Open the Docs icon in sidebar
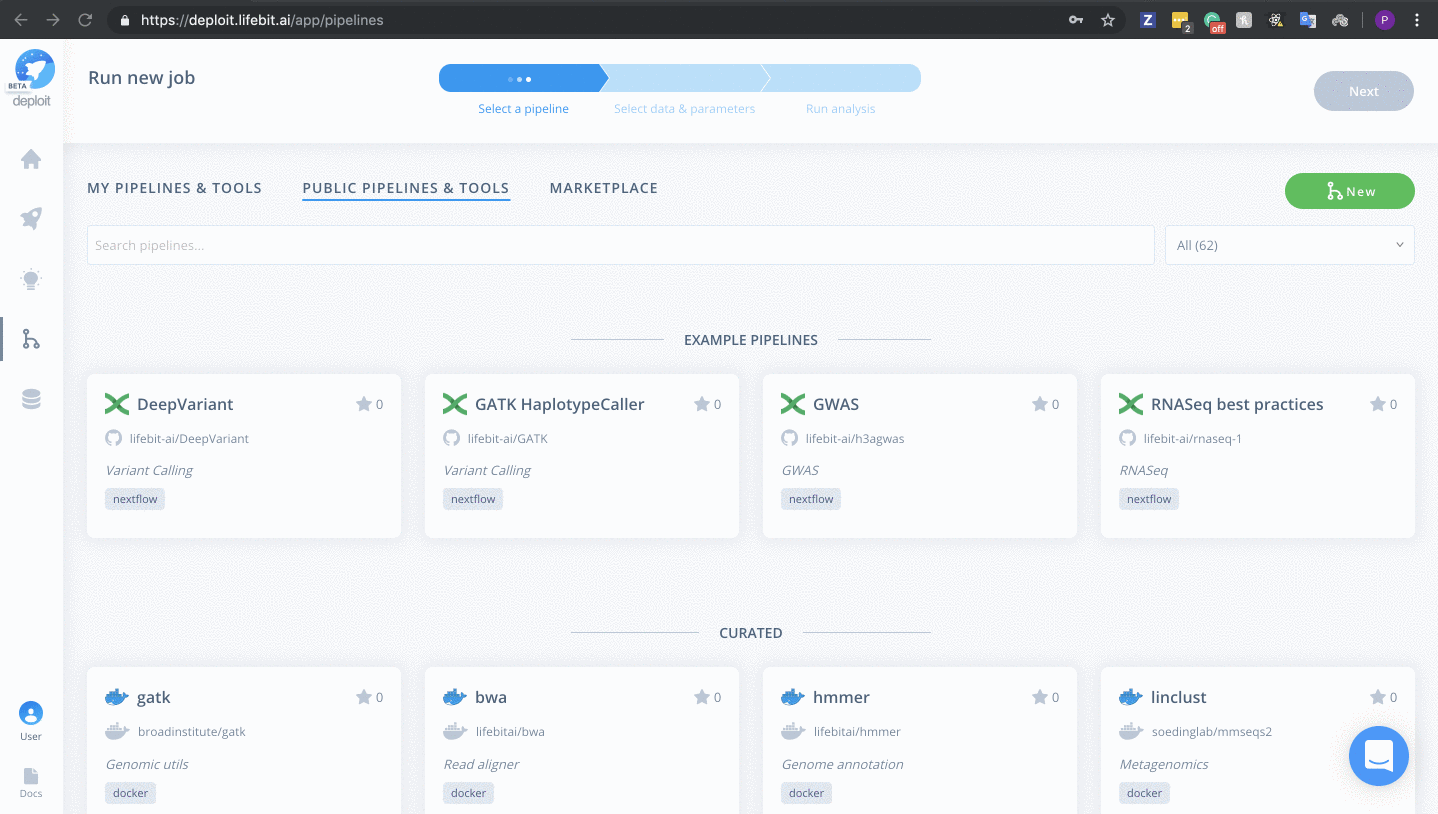Image resolution: width=1438 pixels, height=814 pixels. [31, 776]
